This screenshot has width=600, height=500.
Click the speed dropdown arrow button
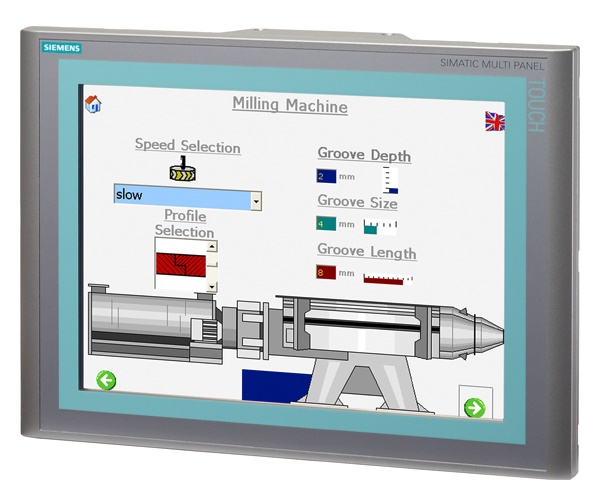tap(256, 201)
